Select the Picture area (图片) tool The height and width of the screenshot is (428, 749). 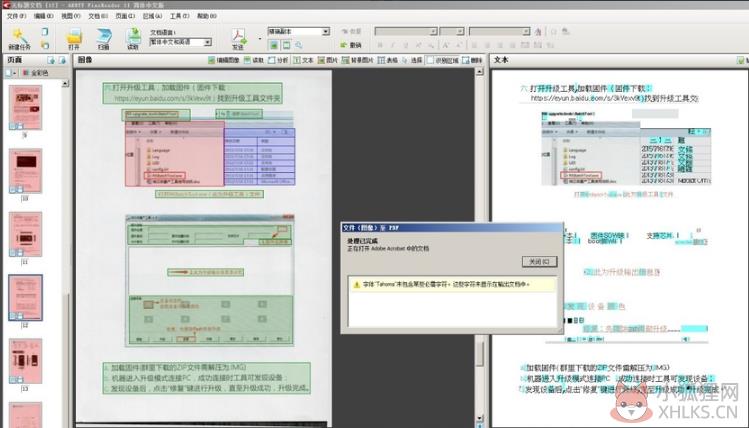[x=328, y=60]
